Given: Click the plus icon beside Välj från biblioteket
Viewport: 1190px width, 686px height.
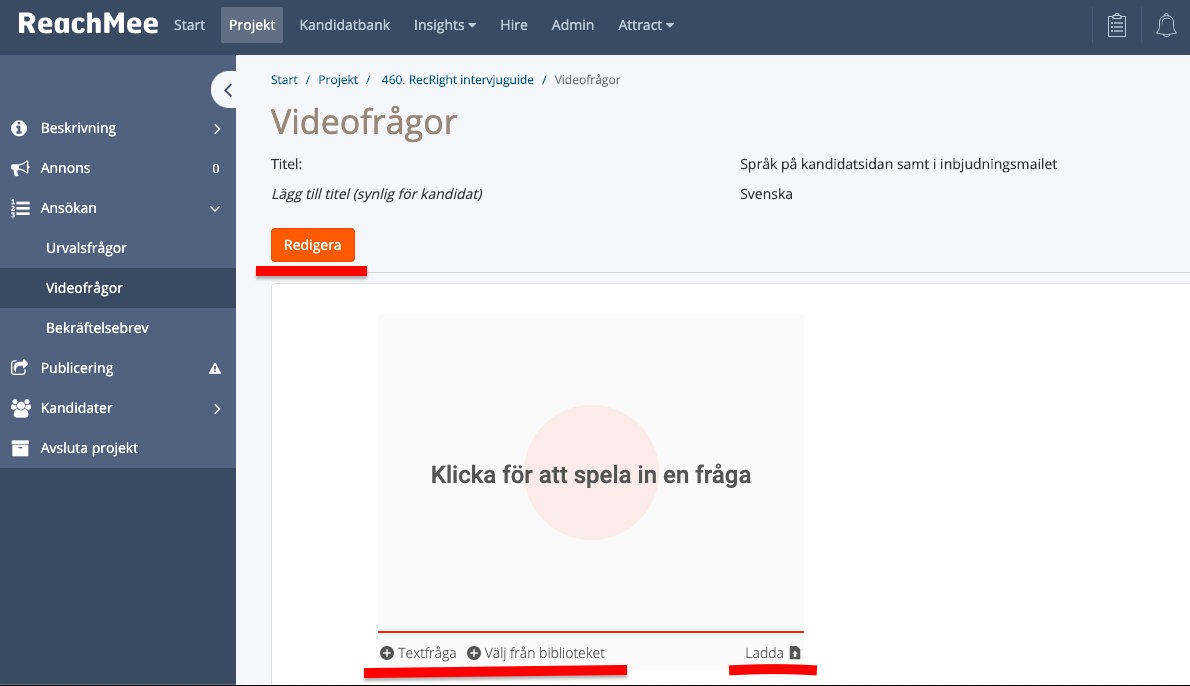Looking at the screenshot, I should coord(474,653).
